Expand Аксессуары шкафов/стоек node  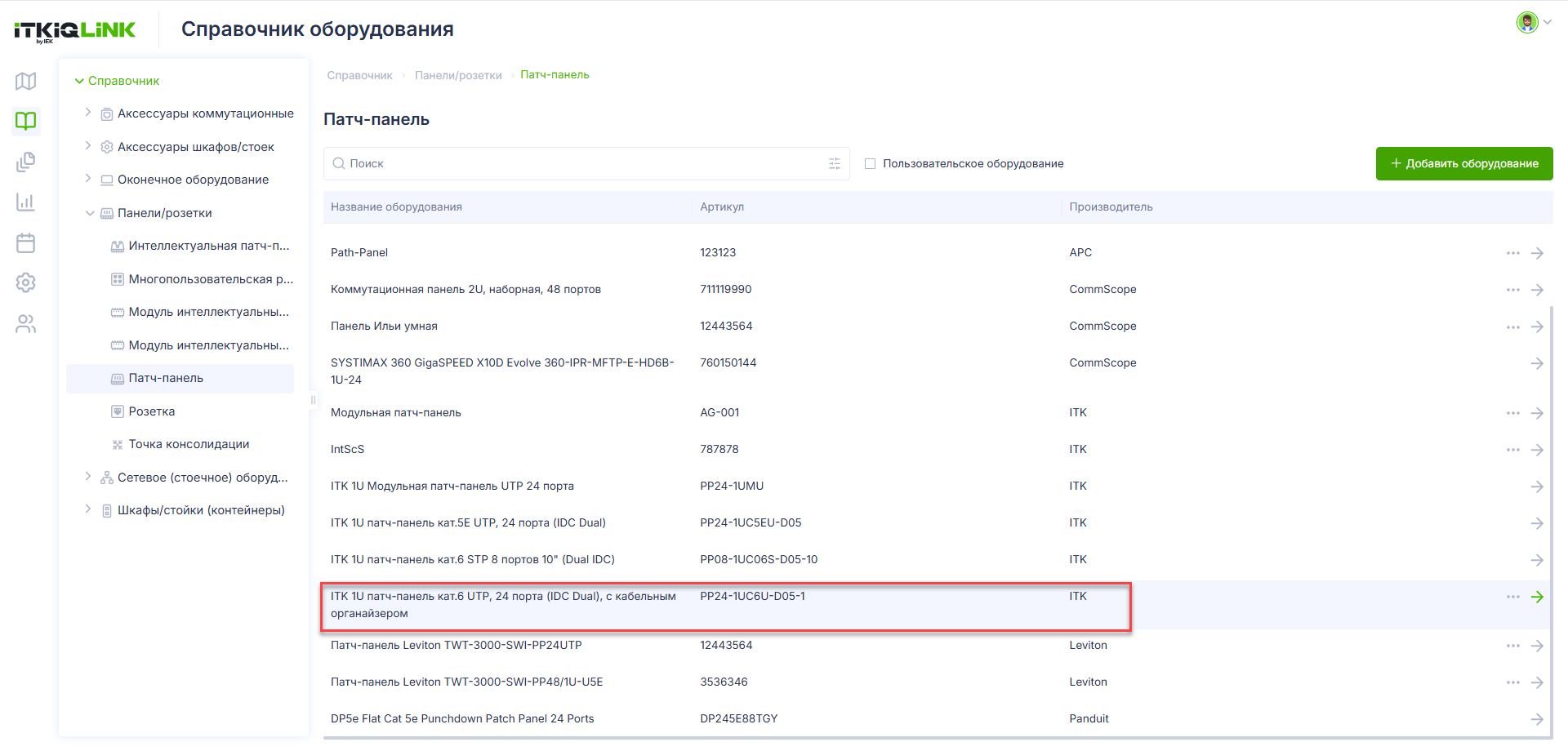pyautogui.click(x=88, y=146)
